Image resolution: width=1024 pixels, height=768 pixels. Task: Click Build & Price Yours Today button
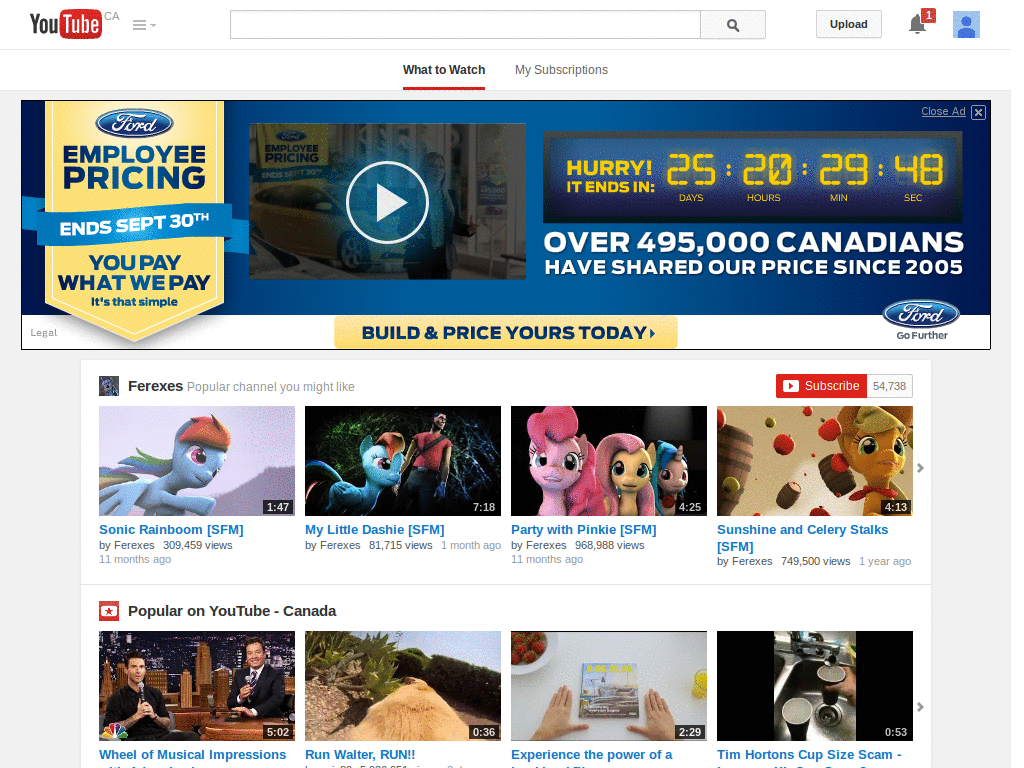pos(506,332)
